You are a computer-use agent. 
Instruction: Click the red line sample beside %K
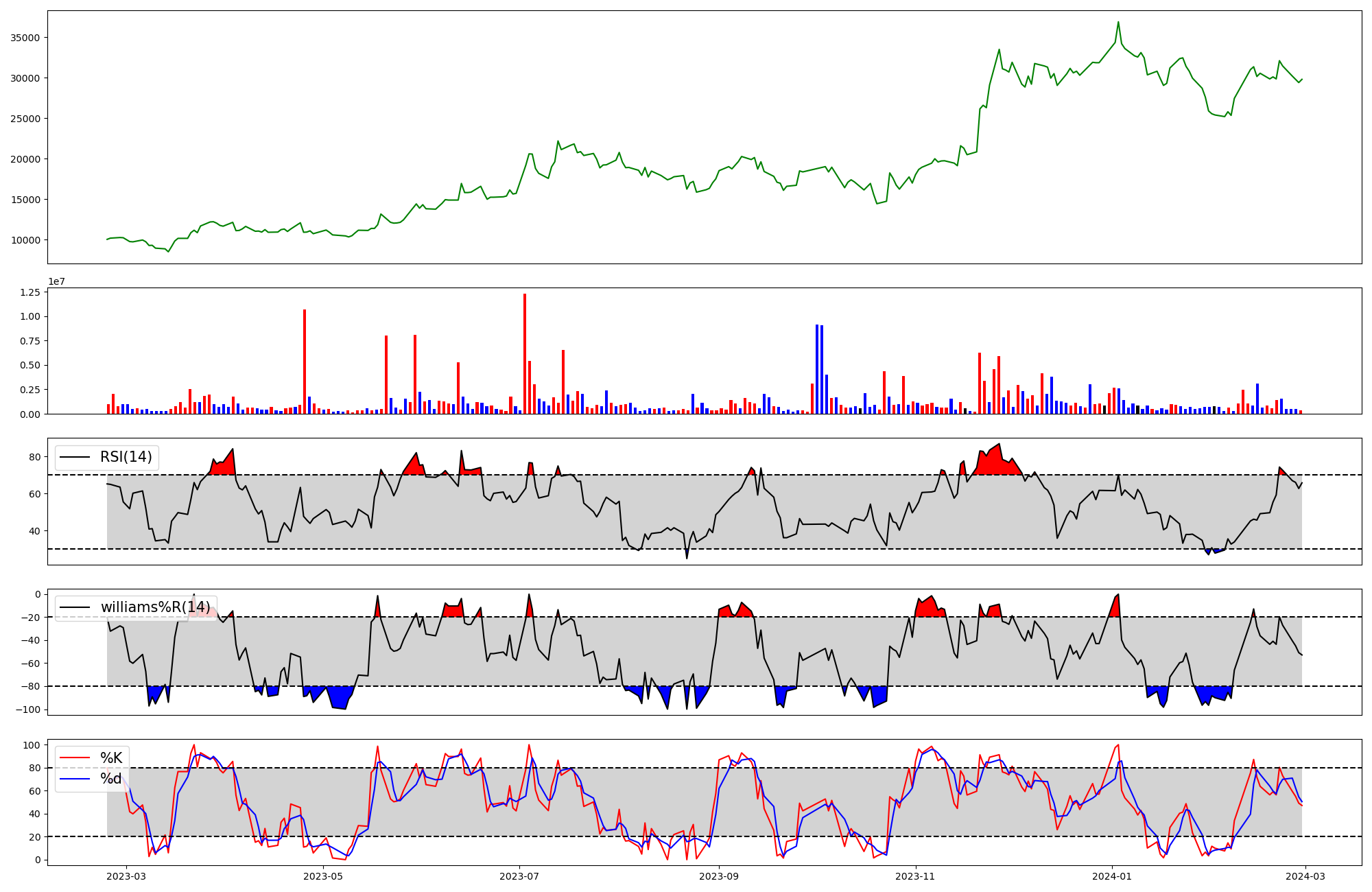75,758
